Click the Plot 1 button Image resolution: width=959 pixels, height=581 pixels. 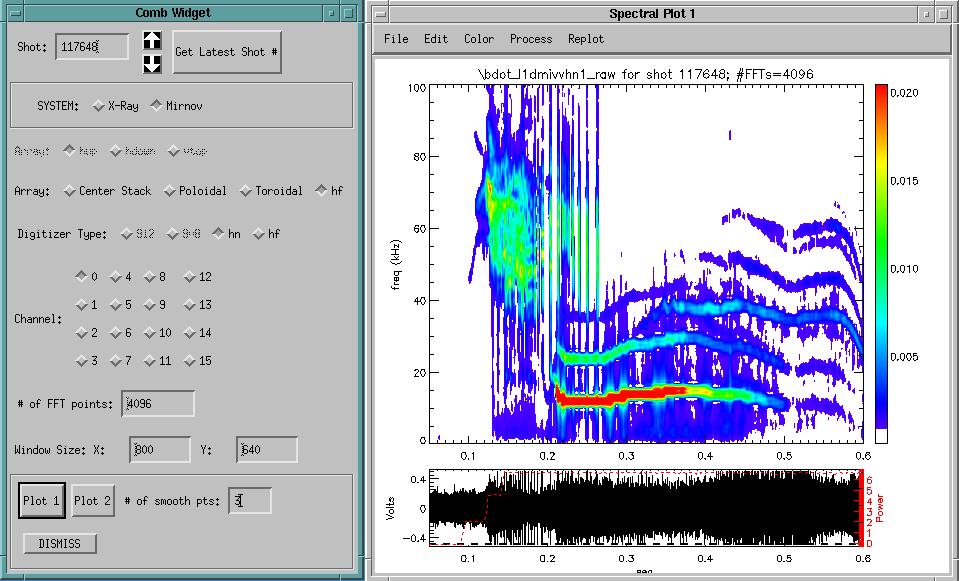(42, 500)
